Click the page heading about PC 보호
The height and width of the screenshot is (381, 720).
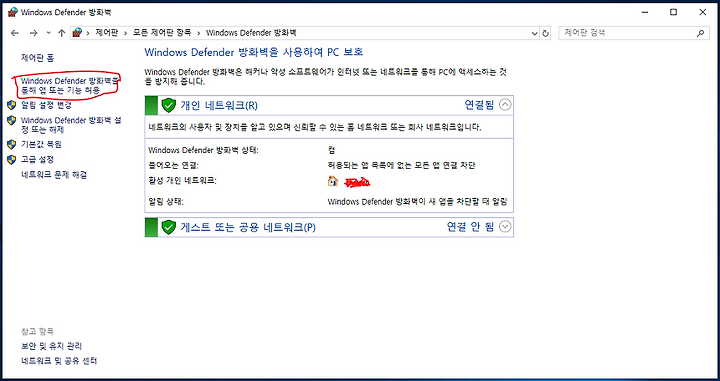(x=254, y=52)
